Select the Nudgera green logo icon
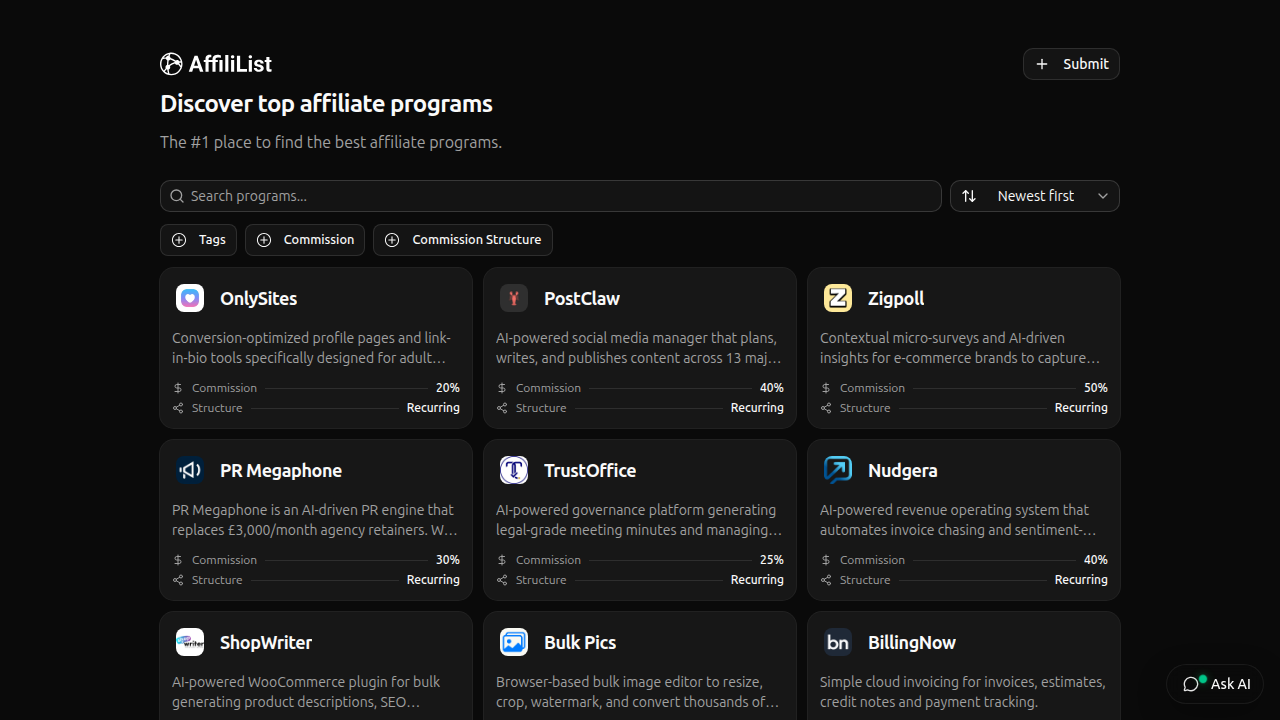Viewport: 1280px width, 720px height. click(837, 470)
